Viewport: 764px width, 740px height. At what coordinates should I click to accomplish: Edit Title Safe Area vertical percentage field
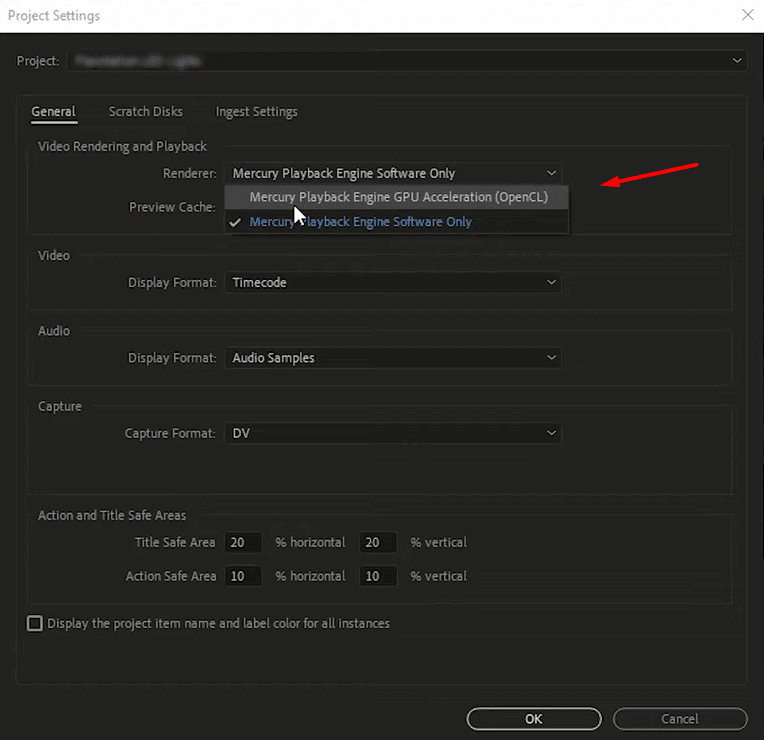pyautogui.click(x=378, y=543)
